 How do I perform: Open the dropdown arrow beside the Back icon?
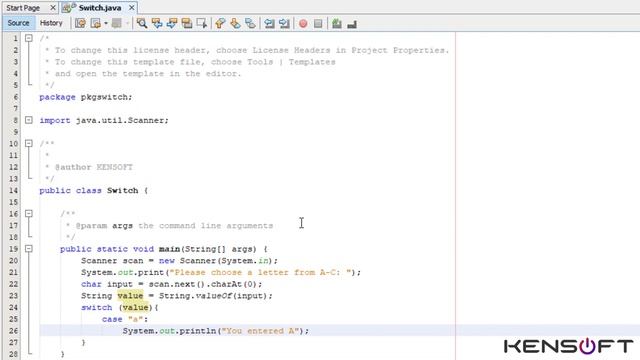[x=106, y=23]
